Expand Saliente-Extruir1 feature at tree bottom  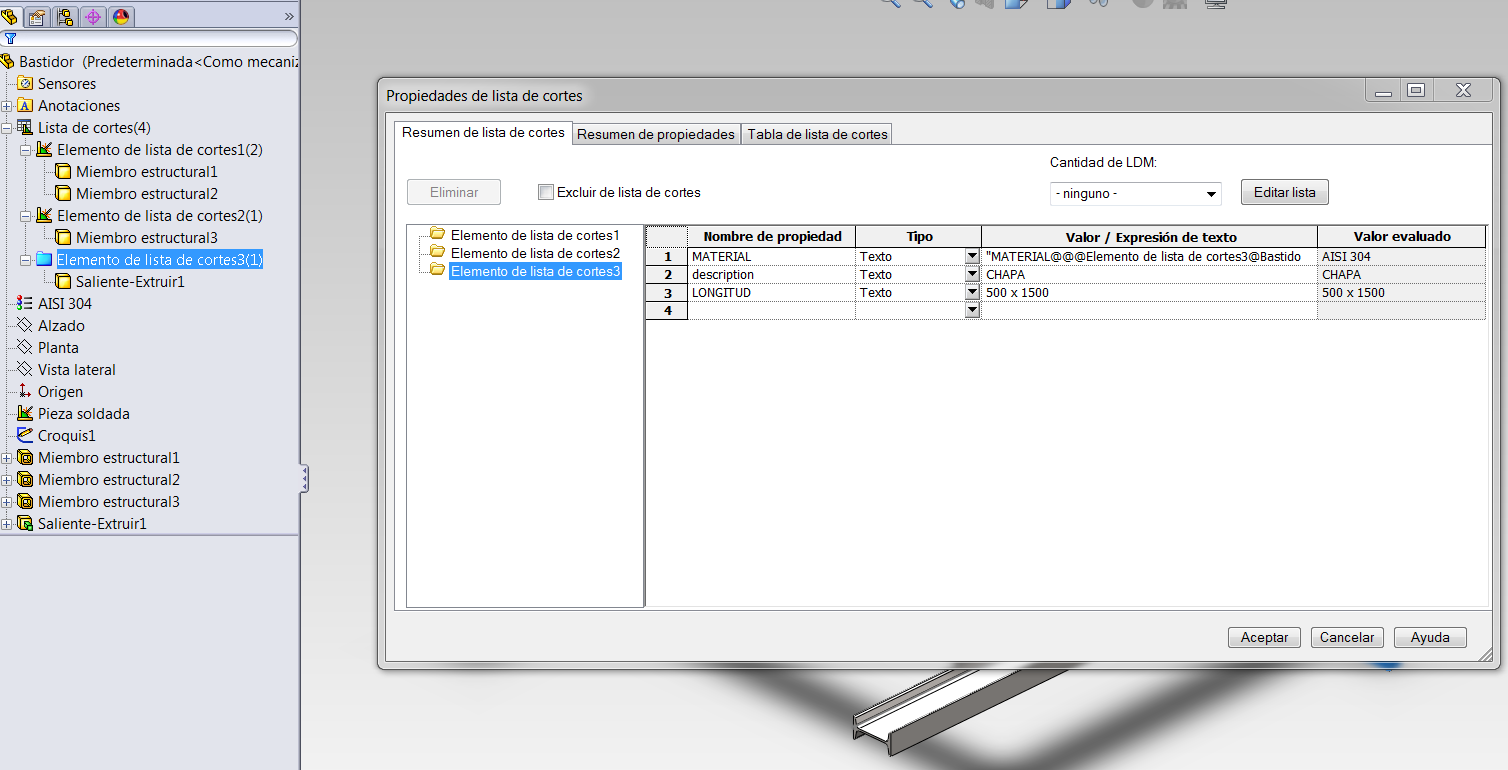[7, 524]
